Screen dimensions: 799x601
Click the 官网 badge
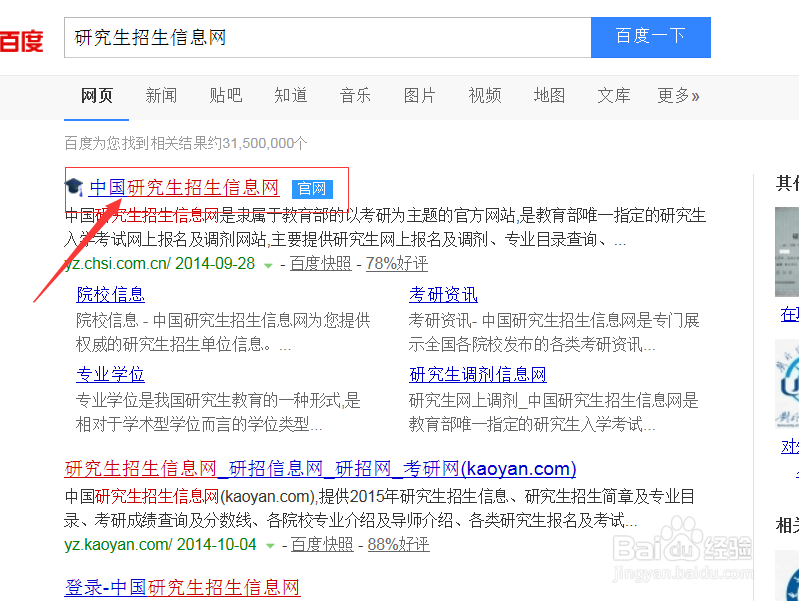(x=312, y=189)
